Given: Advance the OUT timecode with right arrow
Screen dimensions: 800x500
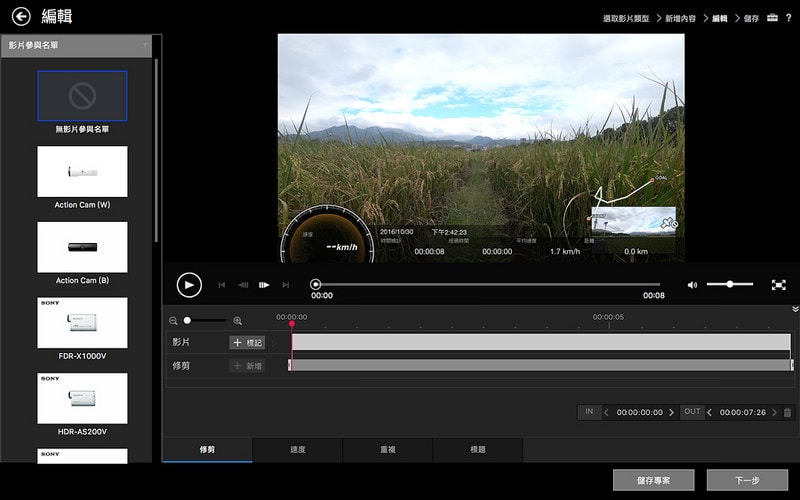Looking at the screenshot, I should click(x=774, y=412).
